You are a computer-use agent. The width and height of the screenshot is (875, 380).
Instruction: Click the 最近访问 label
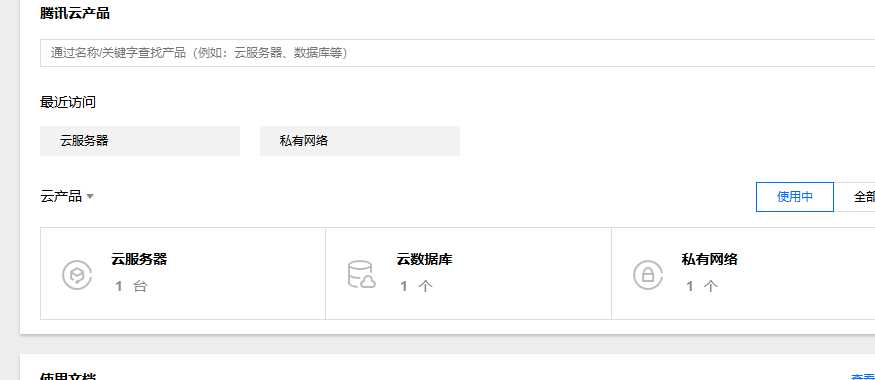point(68,103)
